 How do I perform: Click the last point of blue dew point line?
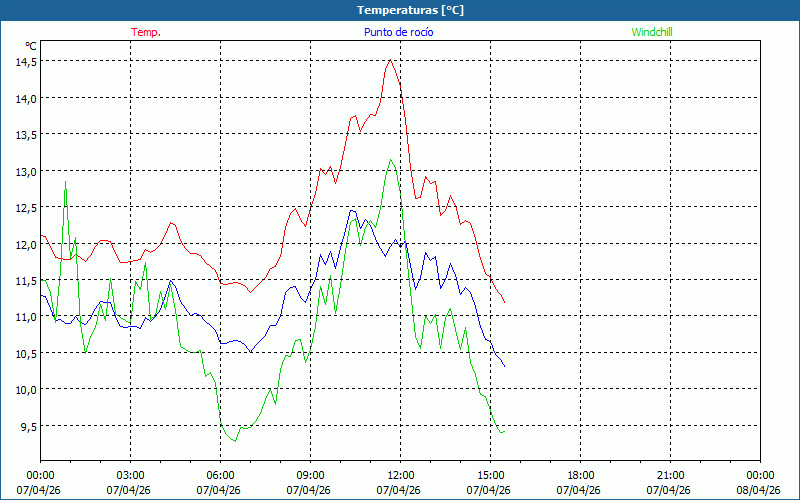pos(505,367)
